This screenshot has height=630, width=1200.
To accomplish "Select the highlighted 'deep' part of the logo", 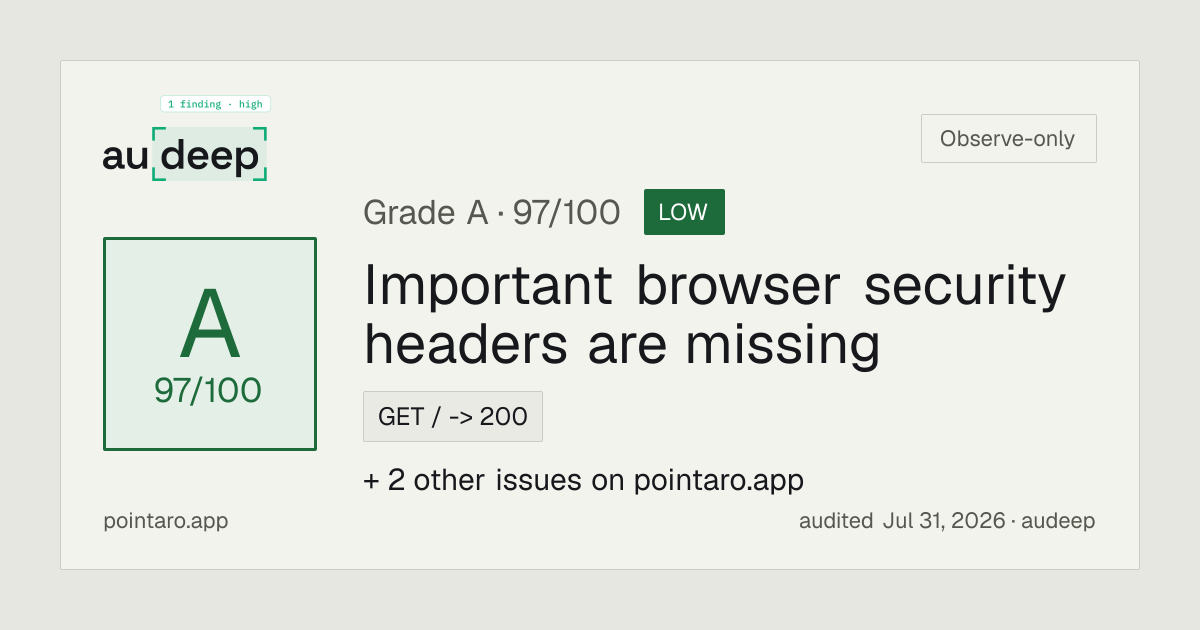I will 210,156.
